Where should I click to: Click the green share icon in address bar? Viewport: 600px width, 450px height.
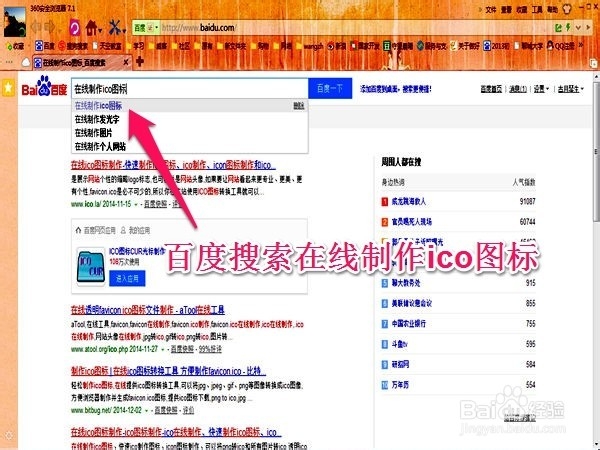point(559,28)
